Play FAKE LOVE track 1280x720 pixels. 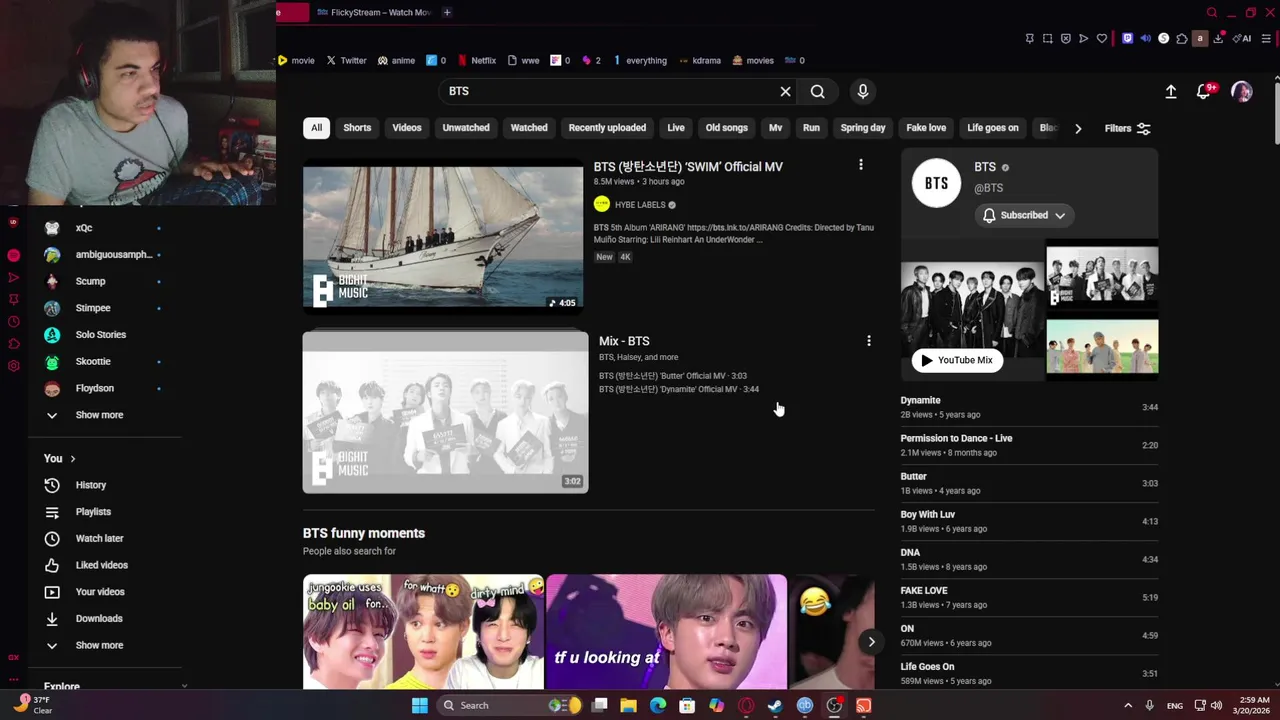click(1029, 597)
